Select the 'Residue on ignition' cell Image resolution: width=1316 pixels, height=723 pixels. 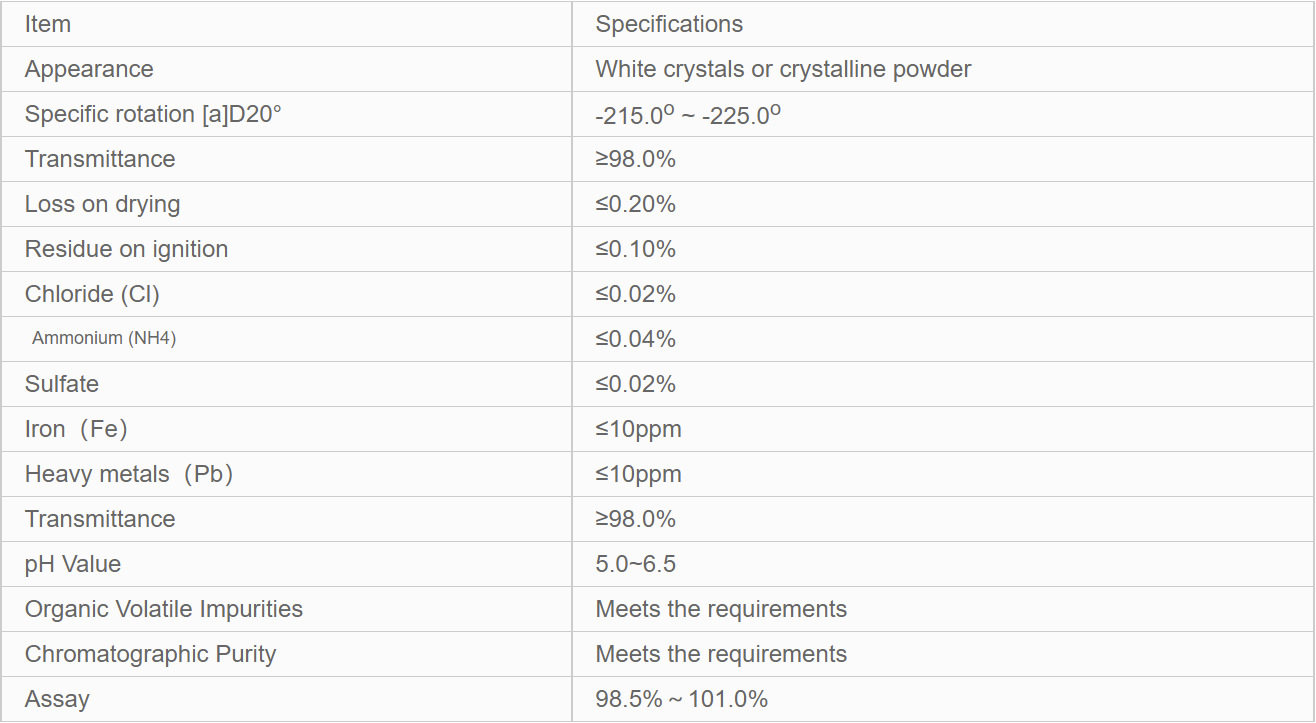[126, 249]
